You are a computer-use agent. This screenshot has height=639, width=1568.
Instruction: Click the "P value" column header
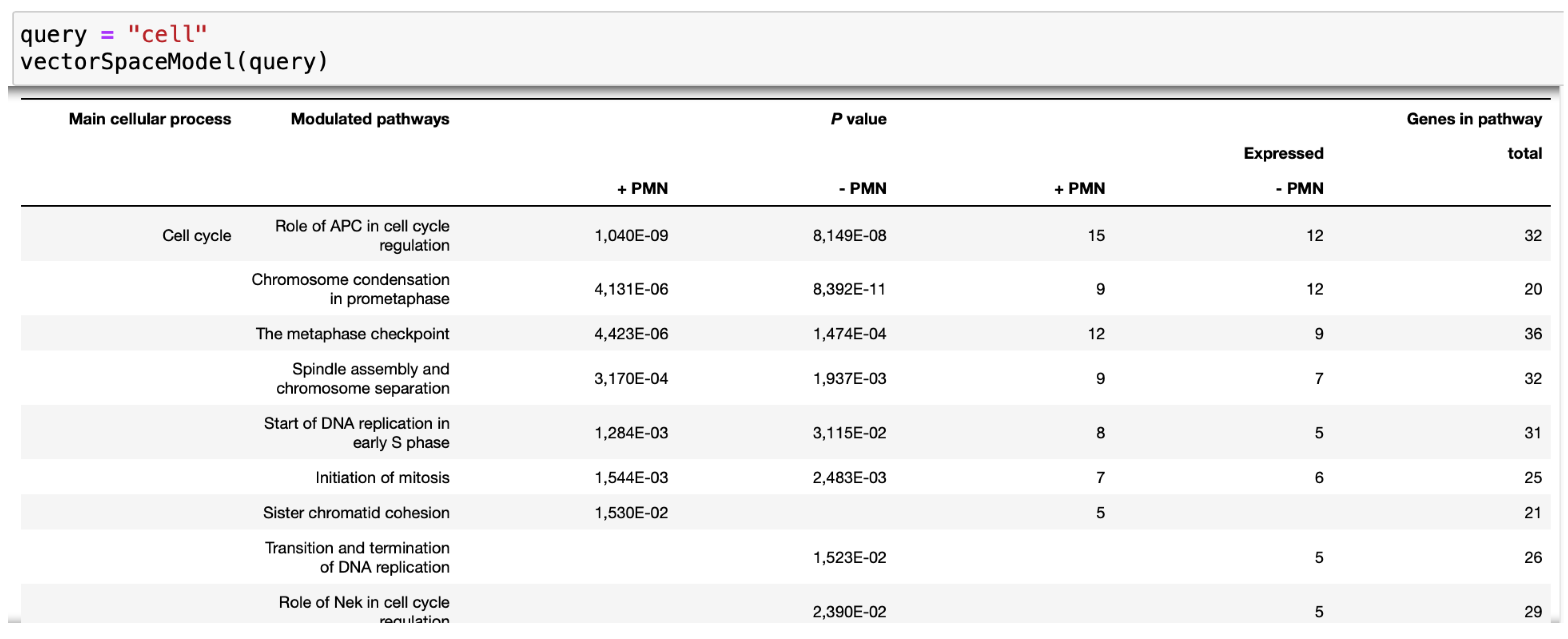pyautogui.click(x=858, y=119)
